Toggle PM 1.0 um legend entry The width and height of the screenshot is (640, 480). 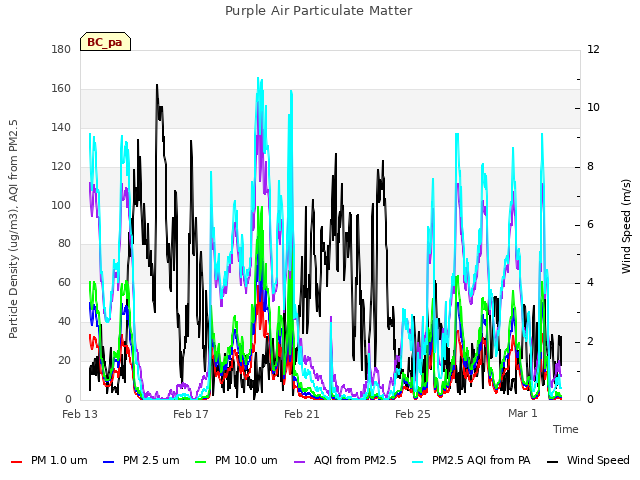tap(49, 460)
